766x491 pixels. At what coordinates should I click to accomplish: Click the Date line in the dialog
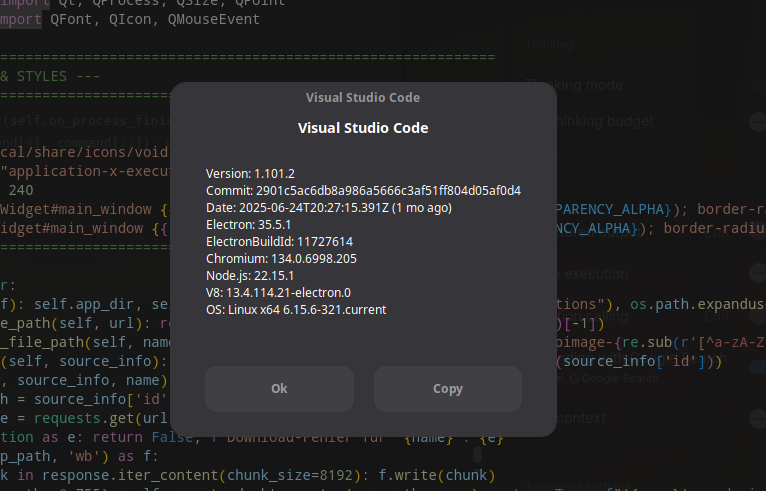329,208
